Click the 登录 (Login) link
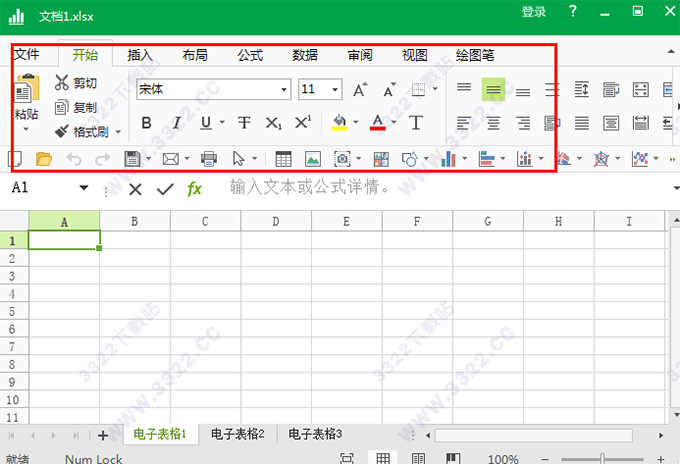Screen dimensions: 680x464 pyautogui.click(x=533, y=12)
